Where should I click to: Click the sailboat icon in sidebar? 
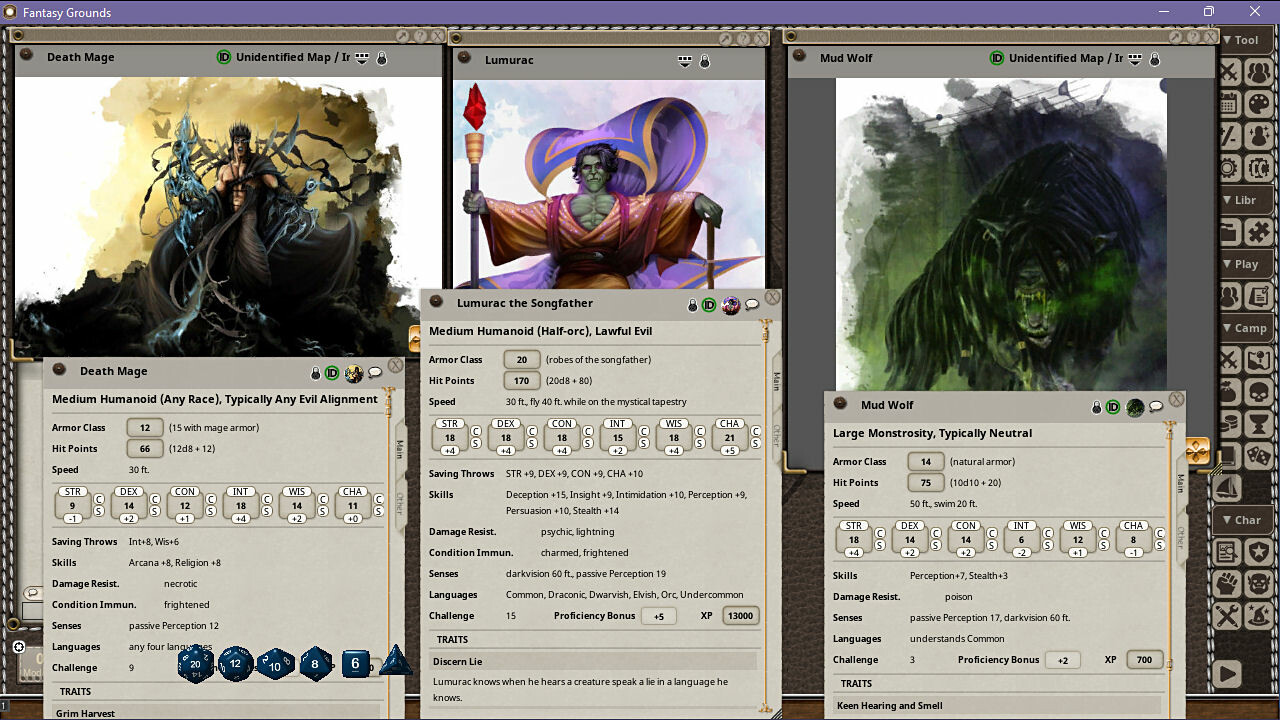(x=1229, y=488)
